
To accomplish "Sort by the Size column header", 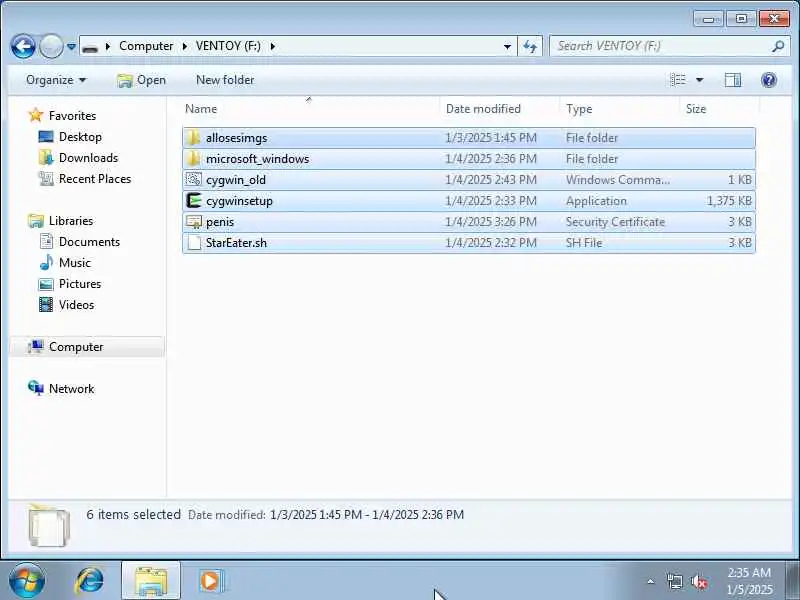I will tap(718, 109).
